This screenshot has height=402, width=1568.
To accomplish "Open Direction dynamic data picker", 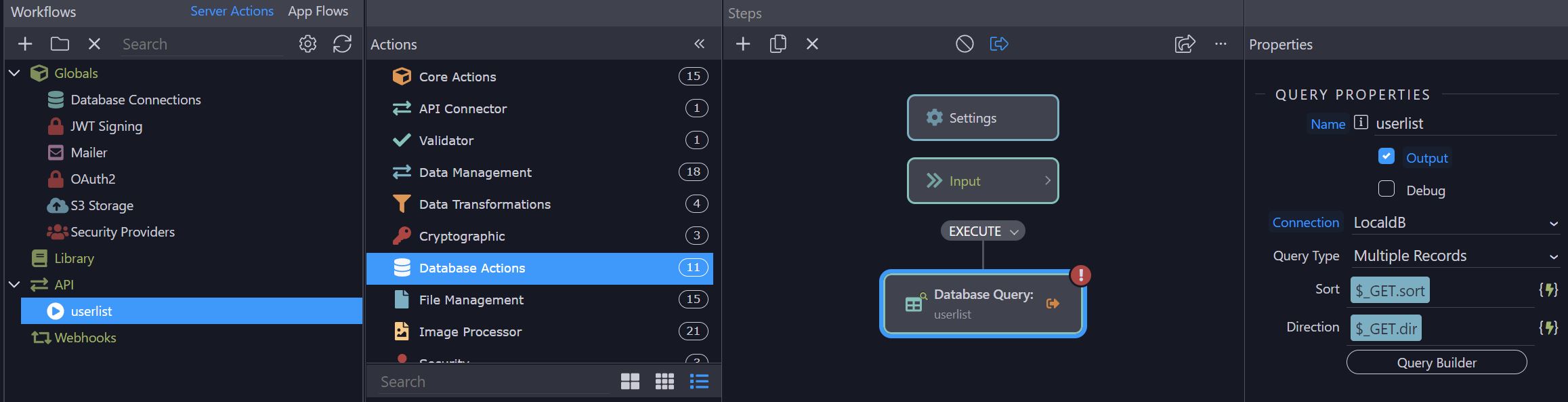I will pyautogui.click(x=1548, y=328).
